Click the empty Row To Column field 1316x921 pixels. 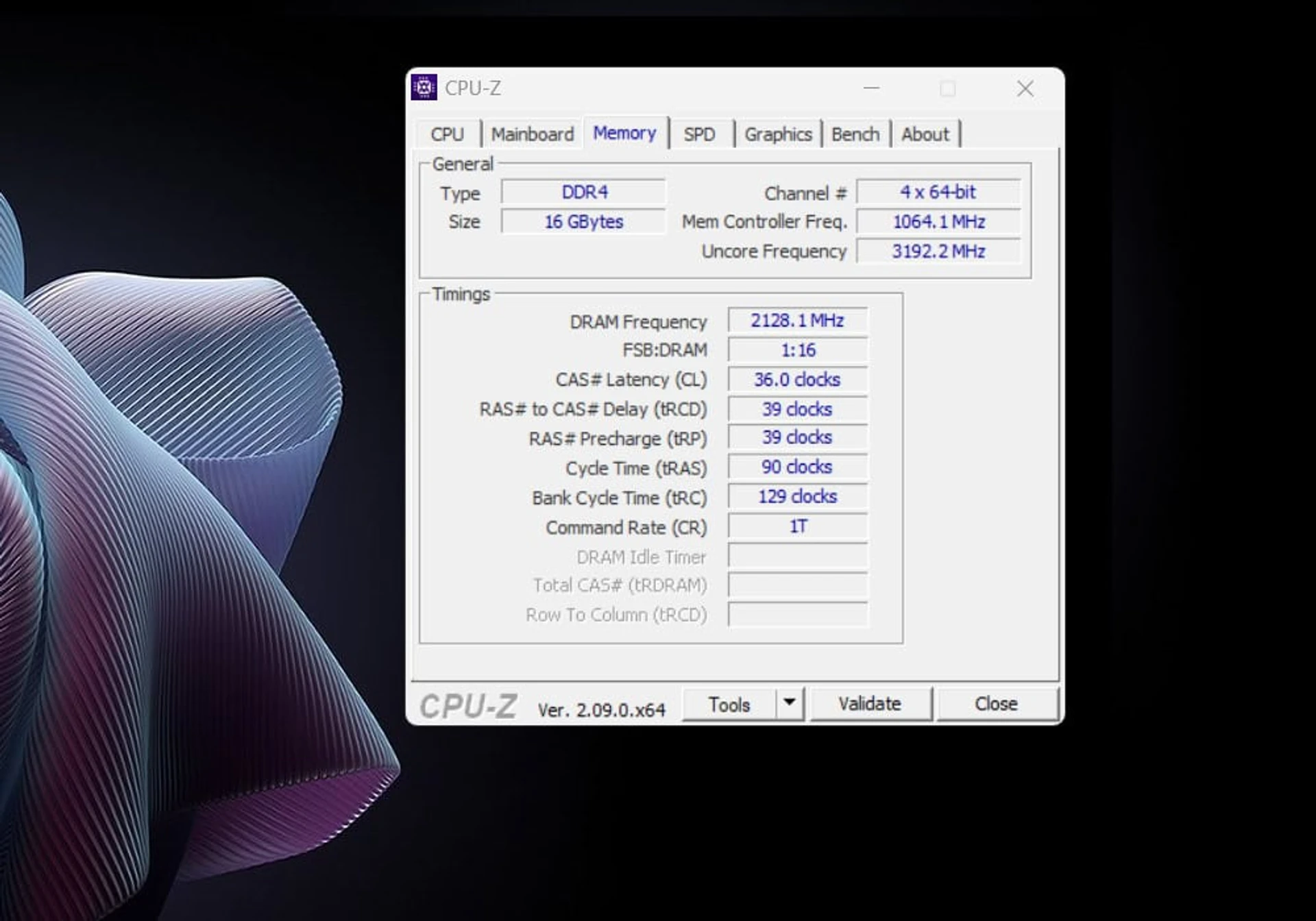pyautogui.click(x=797, y=615)
